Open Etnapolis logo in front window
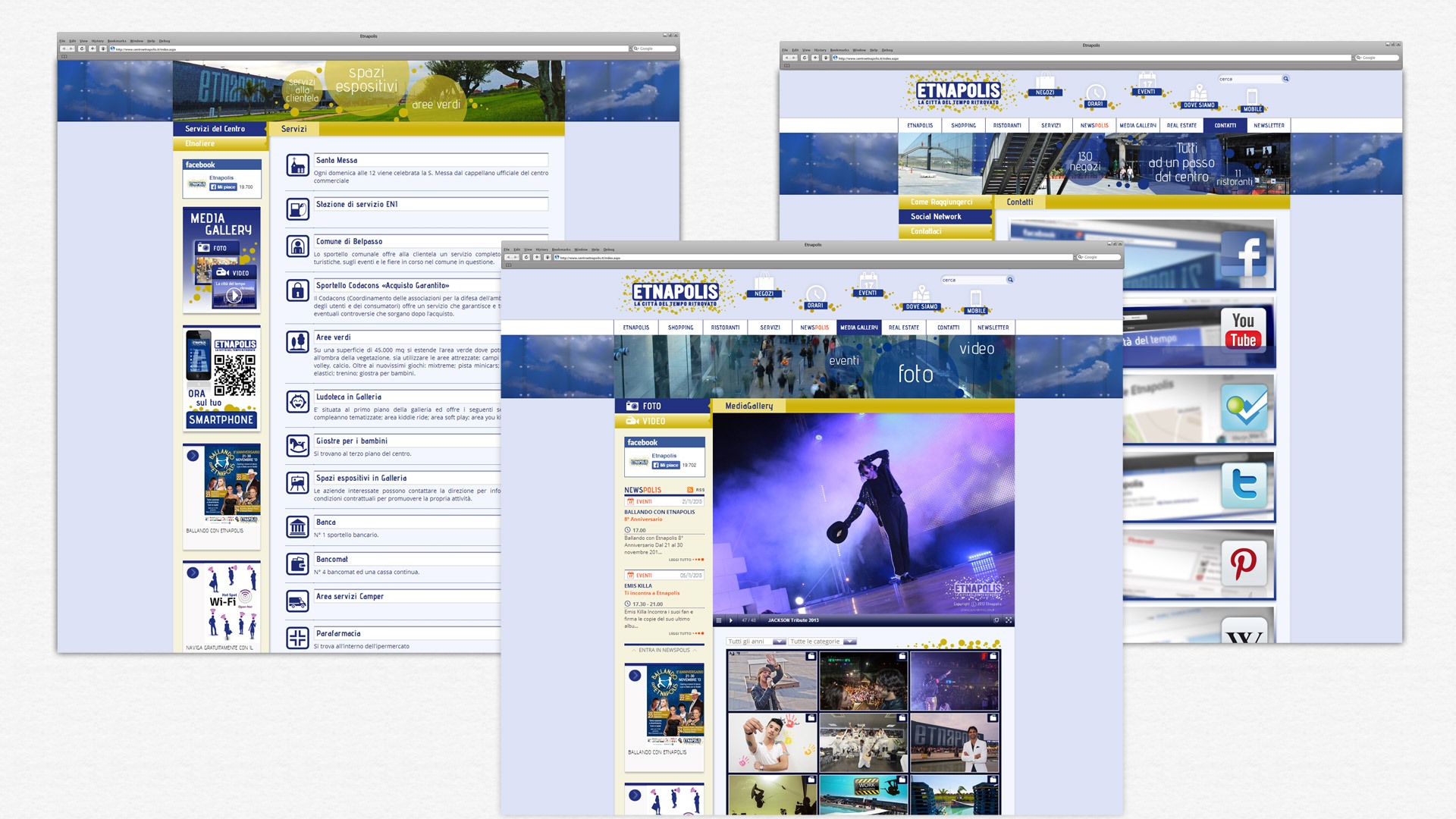Screen dimensions: 1456x819 pyautogui.click(x=675, y=293)
